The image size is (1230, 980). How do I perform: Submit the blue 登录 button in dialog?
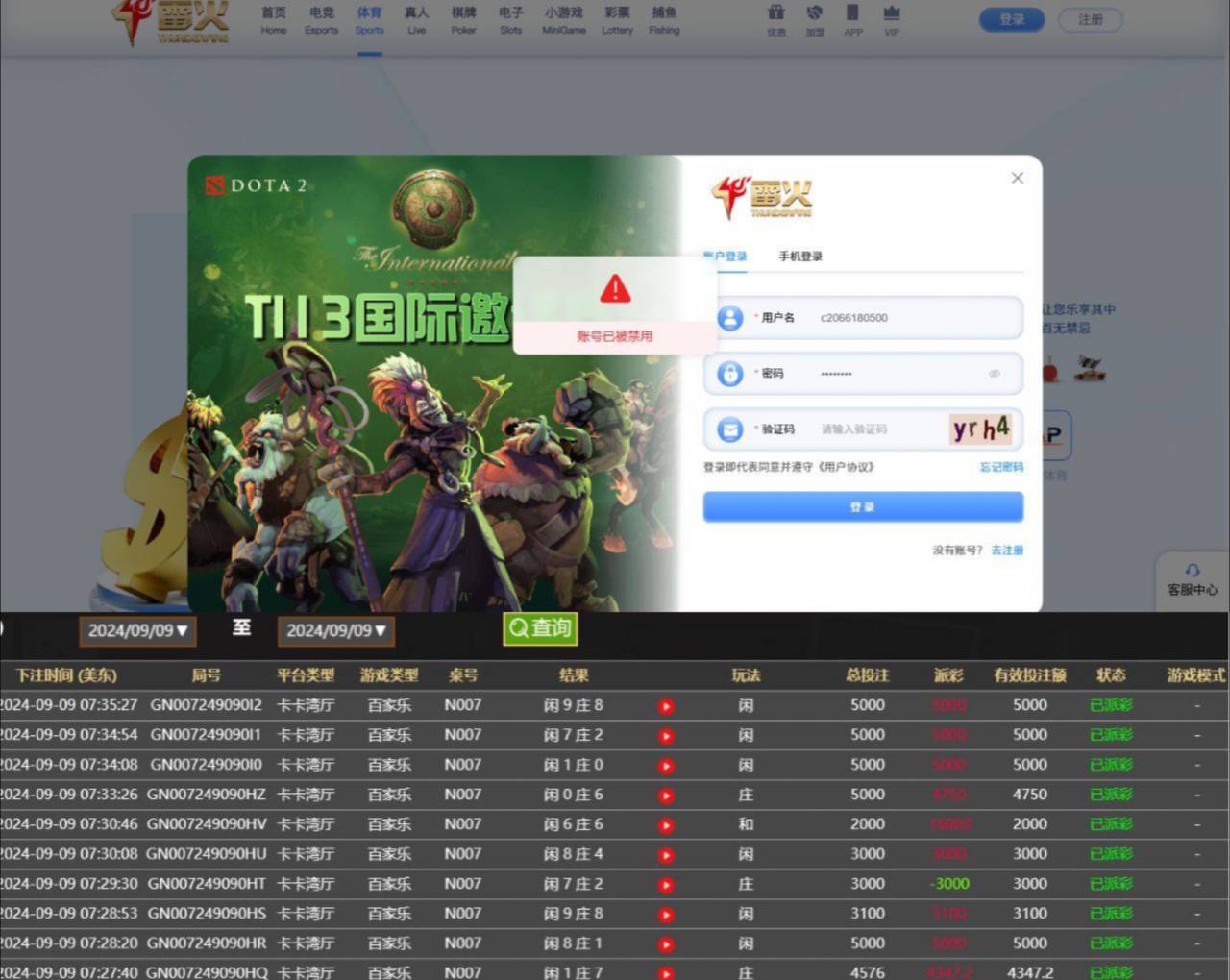863,507
